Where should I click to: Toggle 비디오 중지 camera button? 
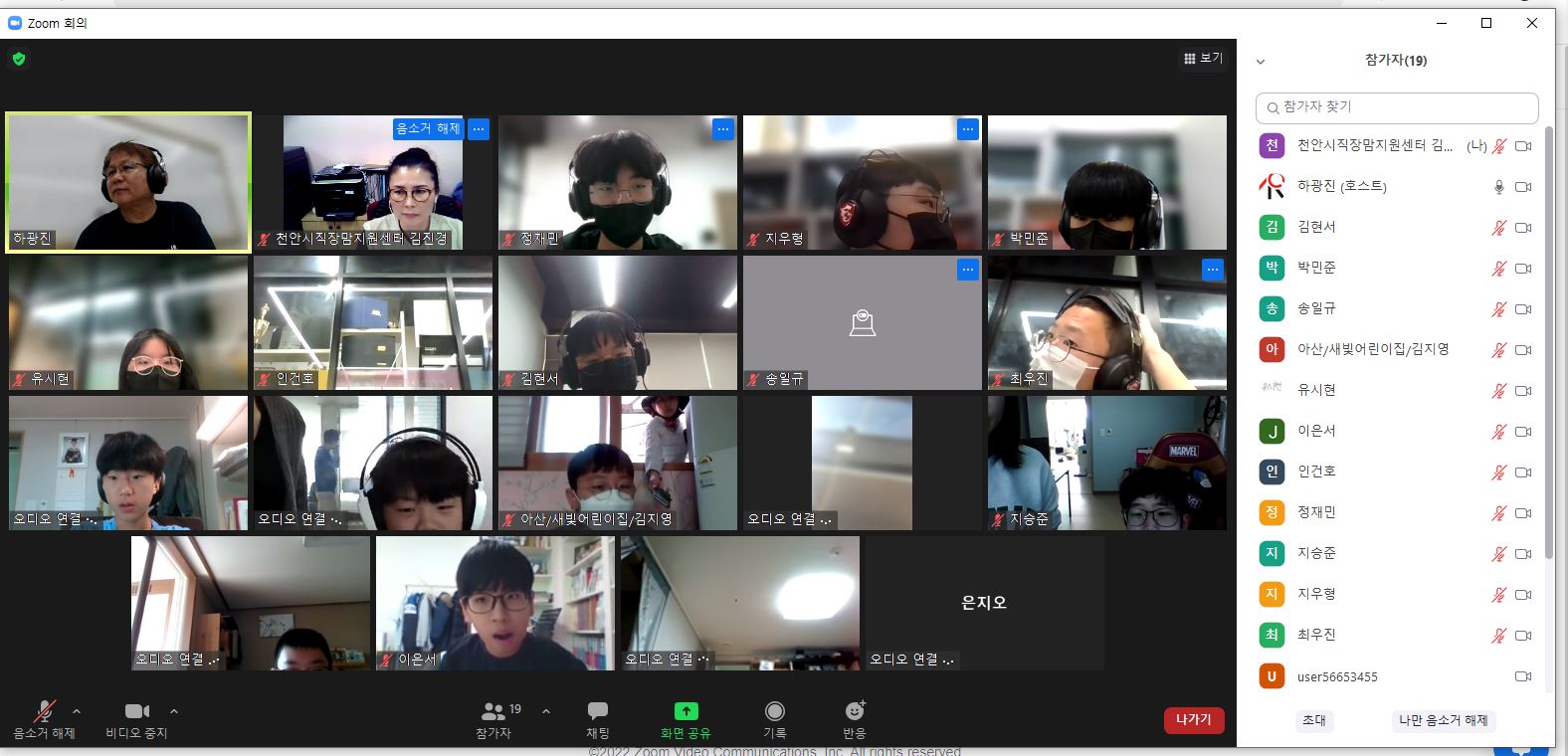pyautogui.click(x=136, y=711)
